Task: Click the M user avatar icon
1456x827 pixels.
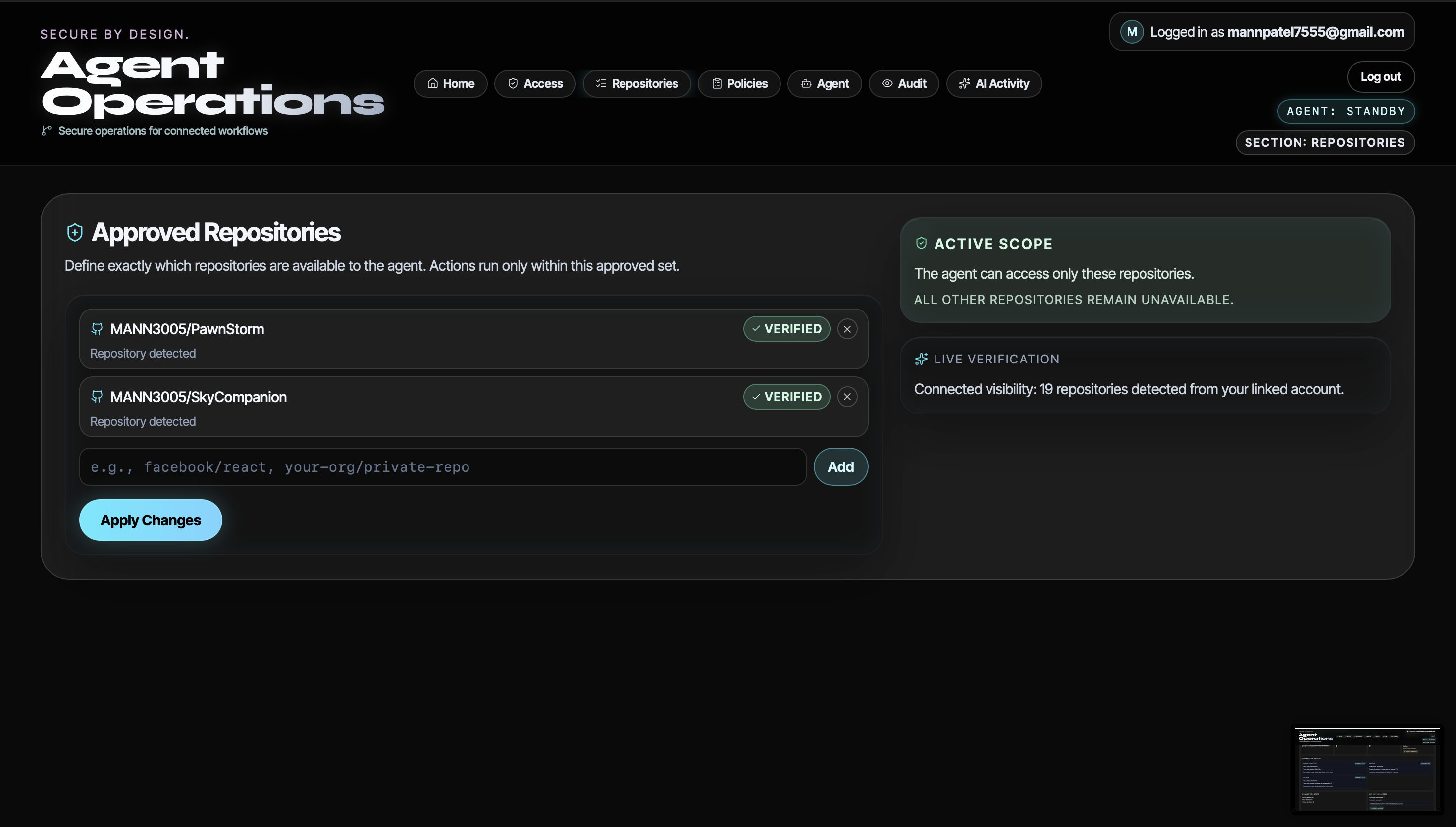Action: [1131, 32]
